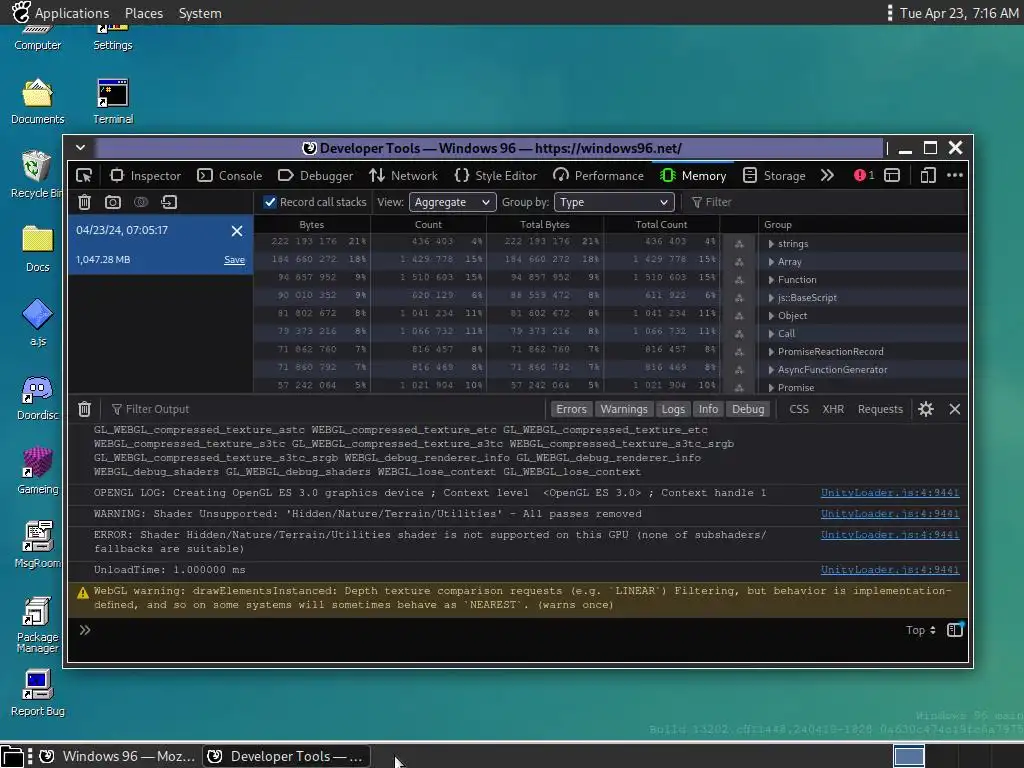Open UnityLoader.js link beside UnloadTime message

[889, 570]
